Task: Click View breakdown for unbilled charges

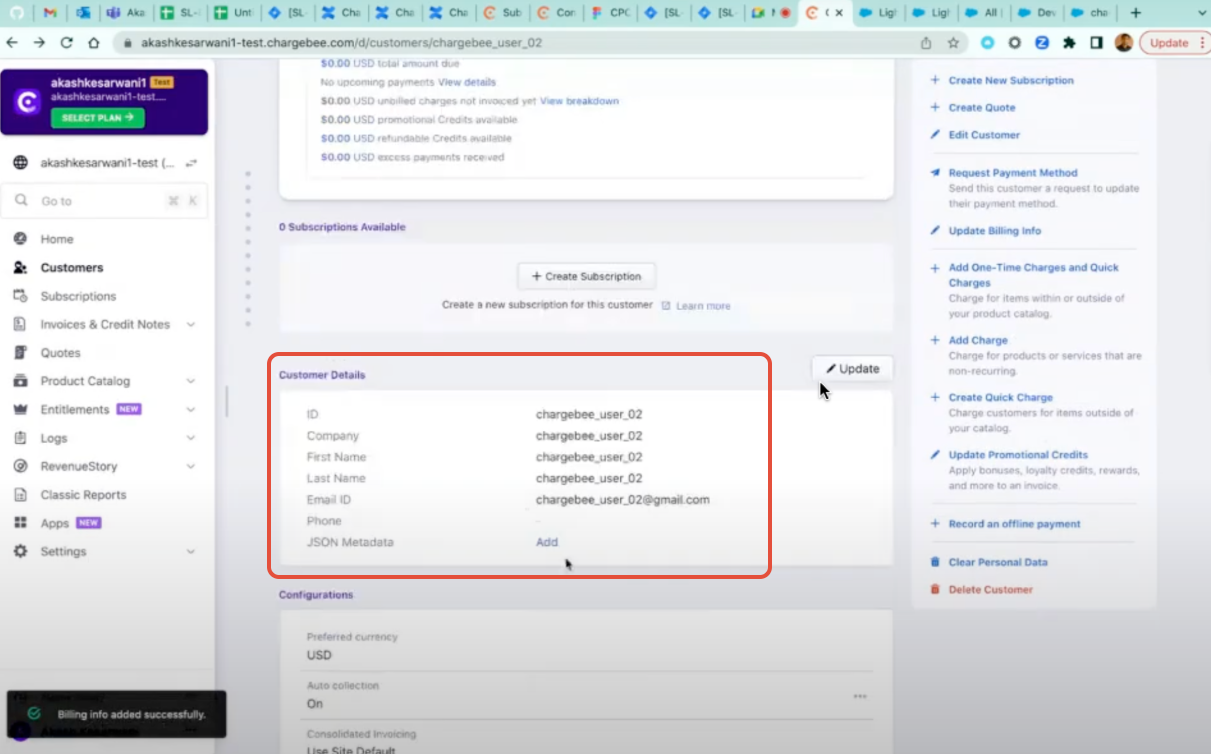Action: point(579,101)
